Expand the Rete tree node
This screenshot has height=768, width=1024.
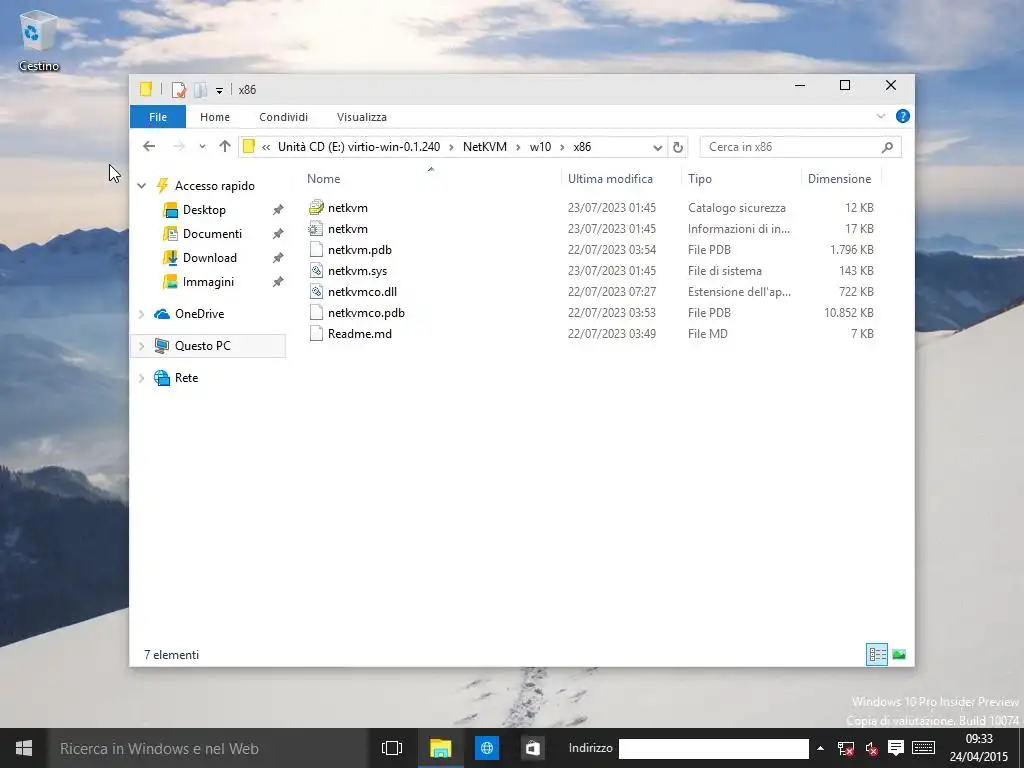(x=142, y=378)
